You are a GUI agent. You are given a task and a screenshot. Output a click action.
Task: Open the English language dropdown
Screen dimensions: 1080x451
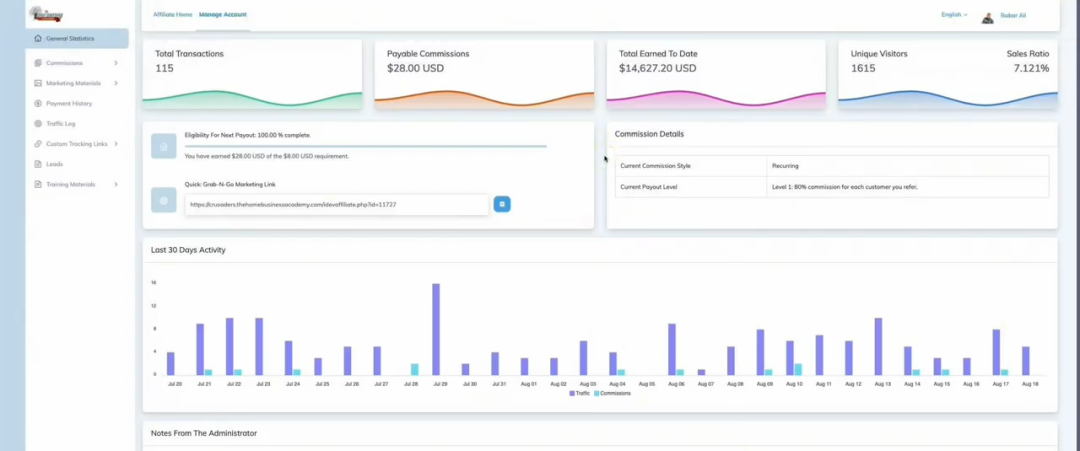pyautogui.click(x=954, y=15)
